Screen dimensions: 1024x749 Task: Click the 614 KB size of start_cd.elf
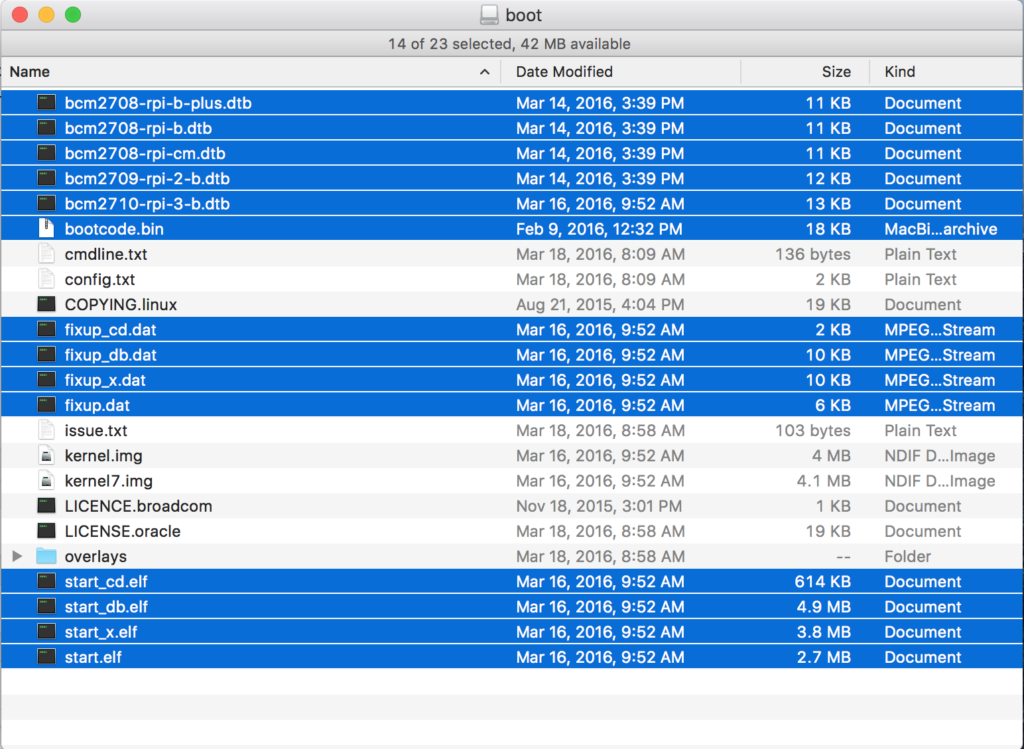(822, 581)
